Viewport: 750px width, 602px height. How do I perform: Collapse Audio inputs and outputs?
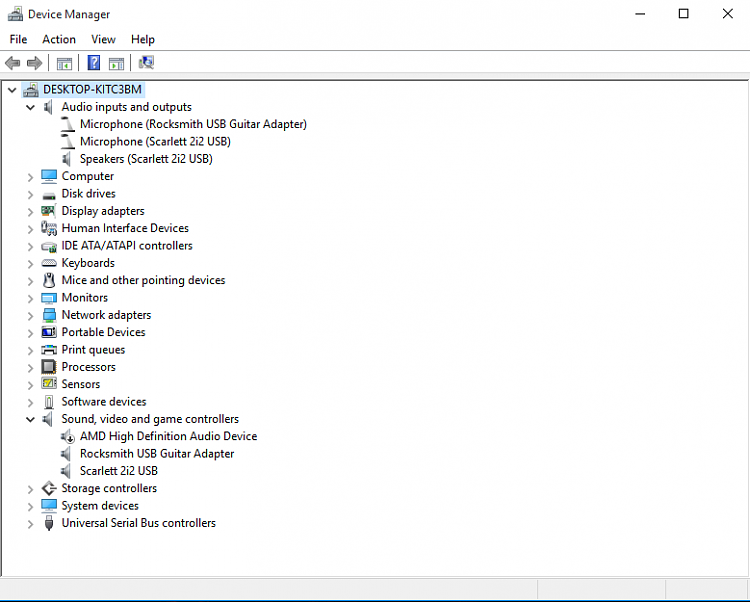tap(31, 108)
